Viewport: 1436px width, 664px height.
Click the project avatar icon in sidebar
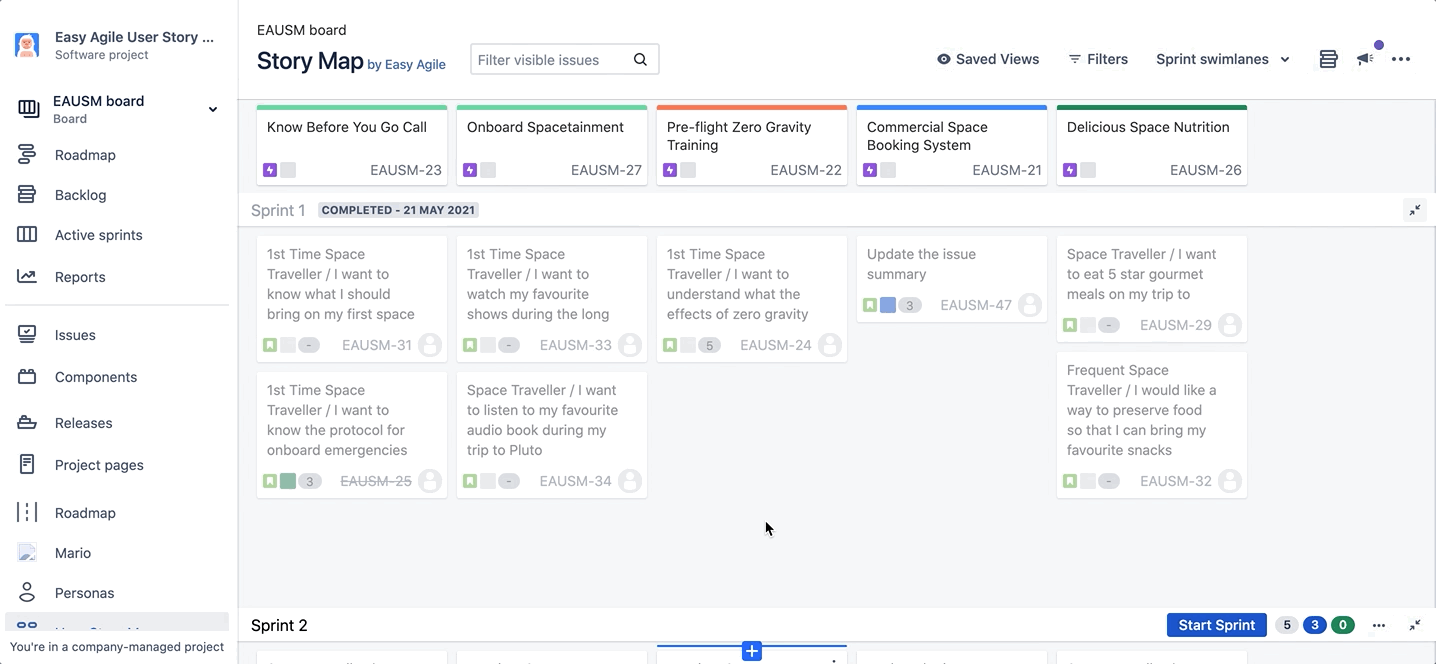[27, 45]
